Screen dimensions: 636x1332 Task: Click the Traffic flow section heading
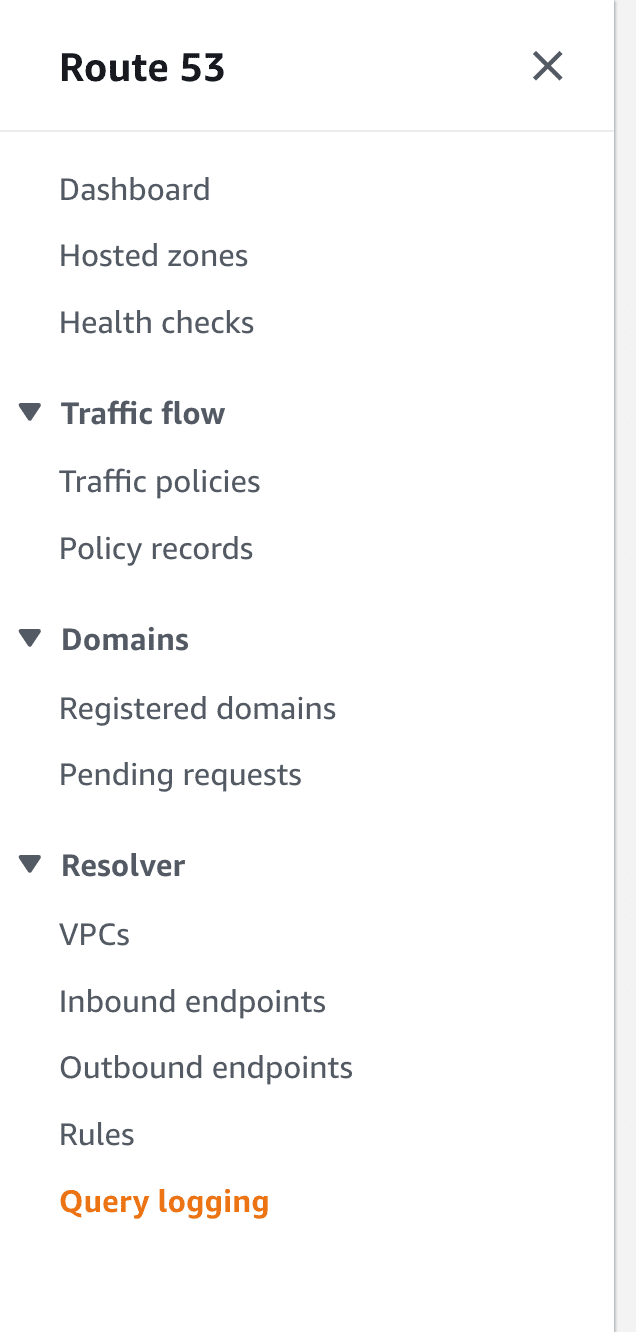(x=143, y=413)
